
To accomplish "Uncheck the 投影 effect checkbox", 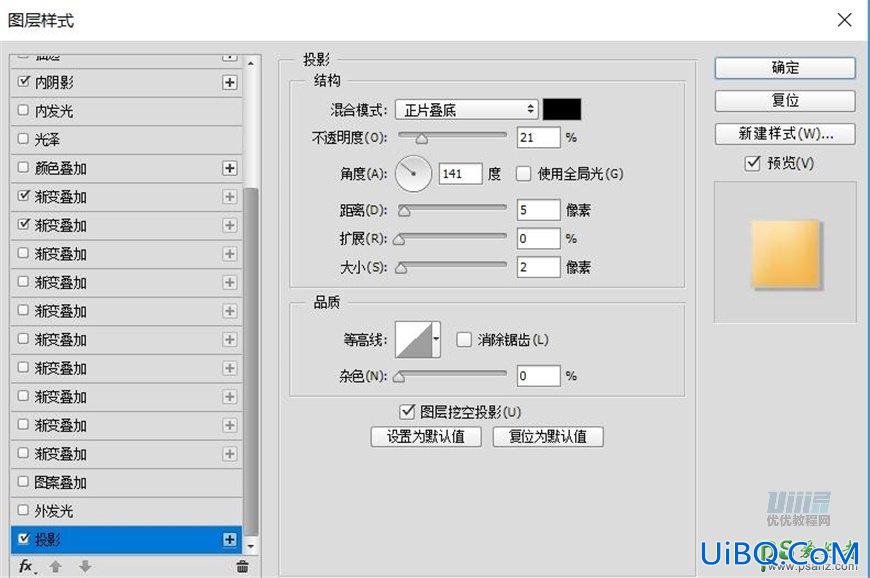I will (x=23, y=539).
